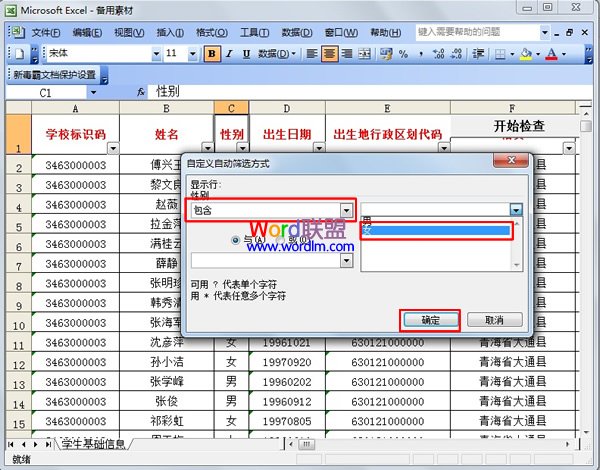Apply Align Right to cell

pos(347,54)
